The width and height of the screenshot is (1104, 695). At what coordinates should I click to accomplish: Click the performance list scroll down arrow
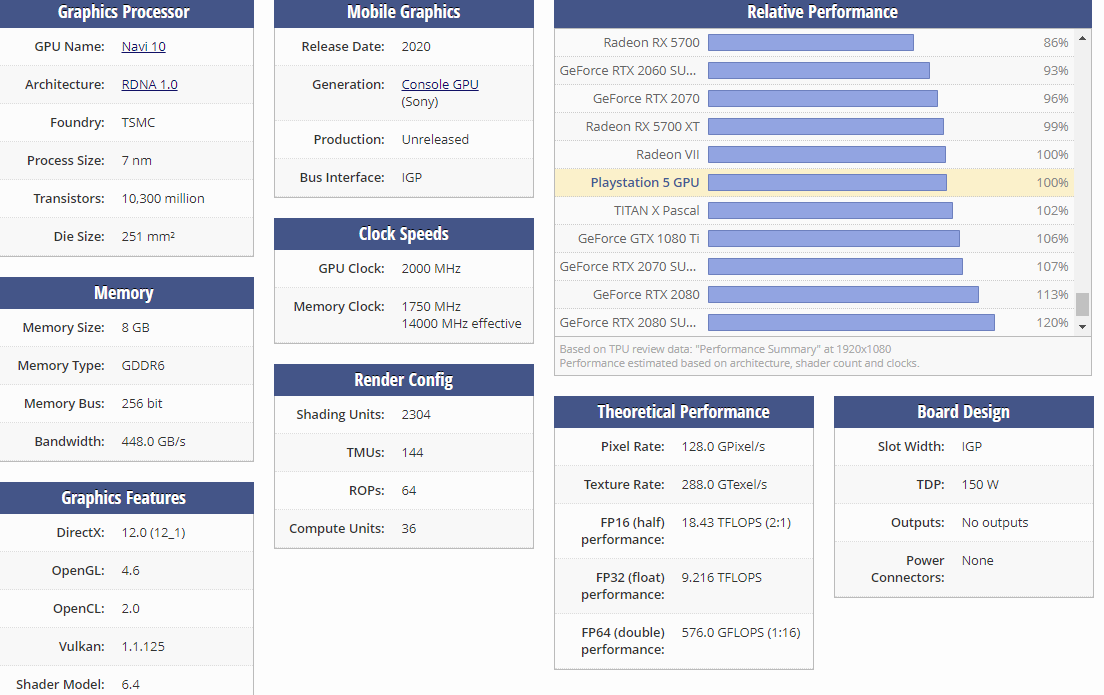[x=1082, y=327]
